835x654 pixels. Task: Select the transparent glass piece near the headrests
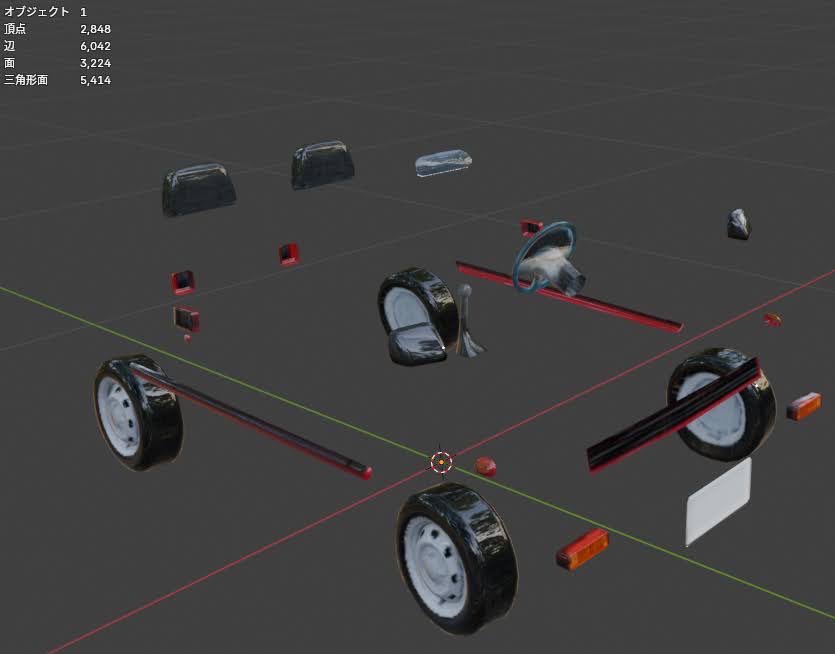(x=443, y=163)
